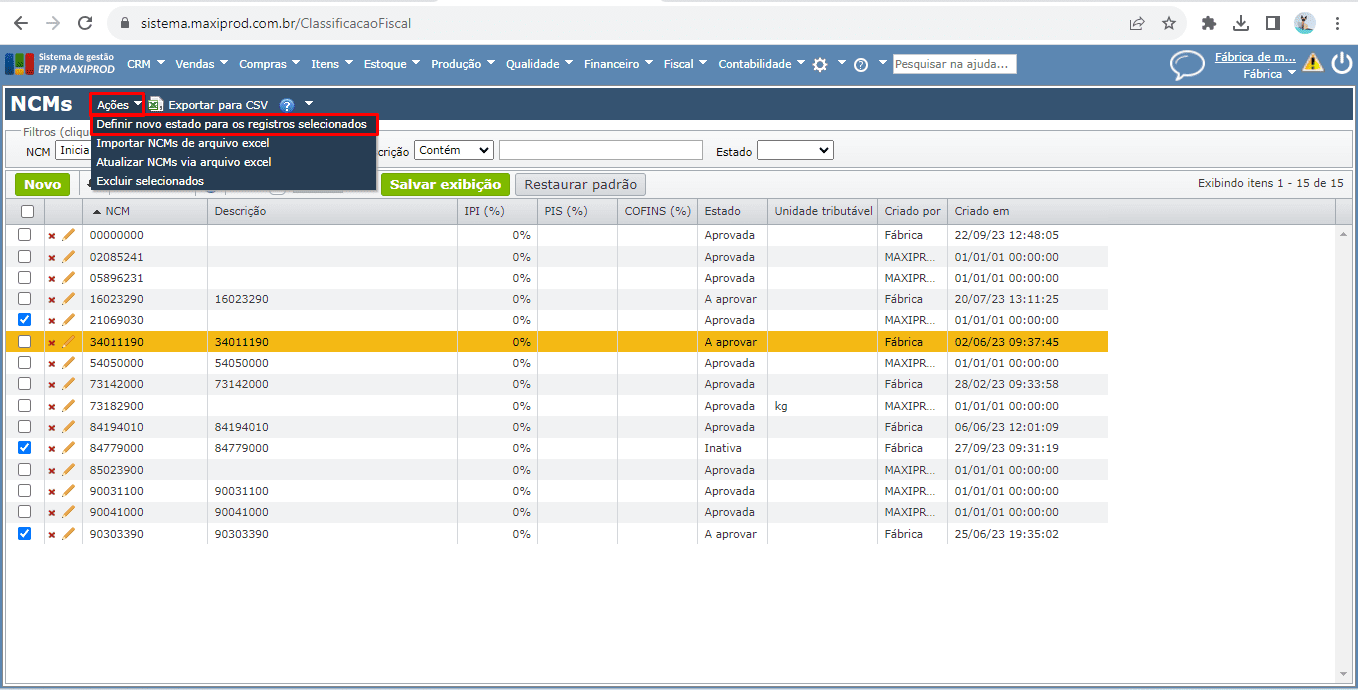Choose Excluir selecionados
The image size is (1358, 690).
(x=234, y=181)
